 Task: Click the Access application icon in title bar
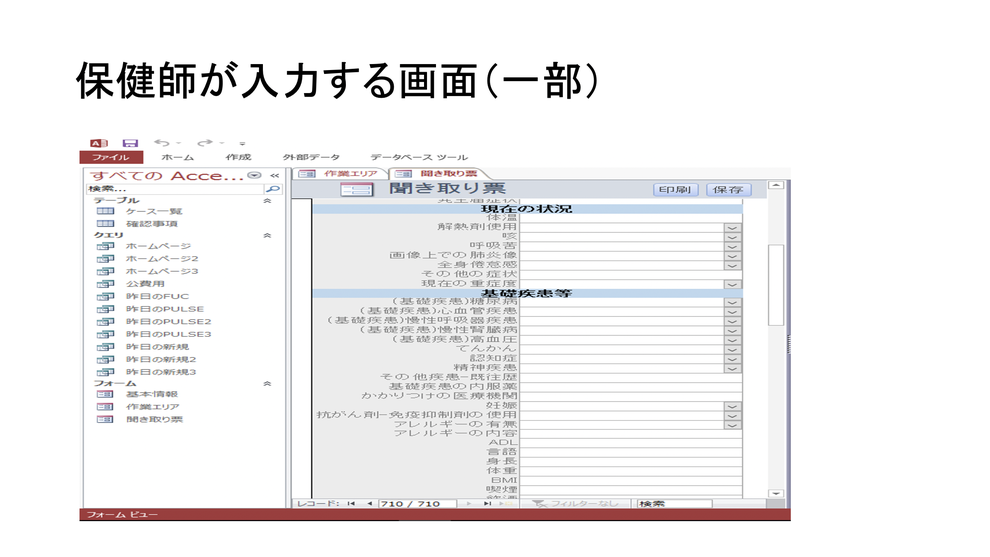98,143
